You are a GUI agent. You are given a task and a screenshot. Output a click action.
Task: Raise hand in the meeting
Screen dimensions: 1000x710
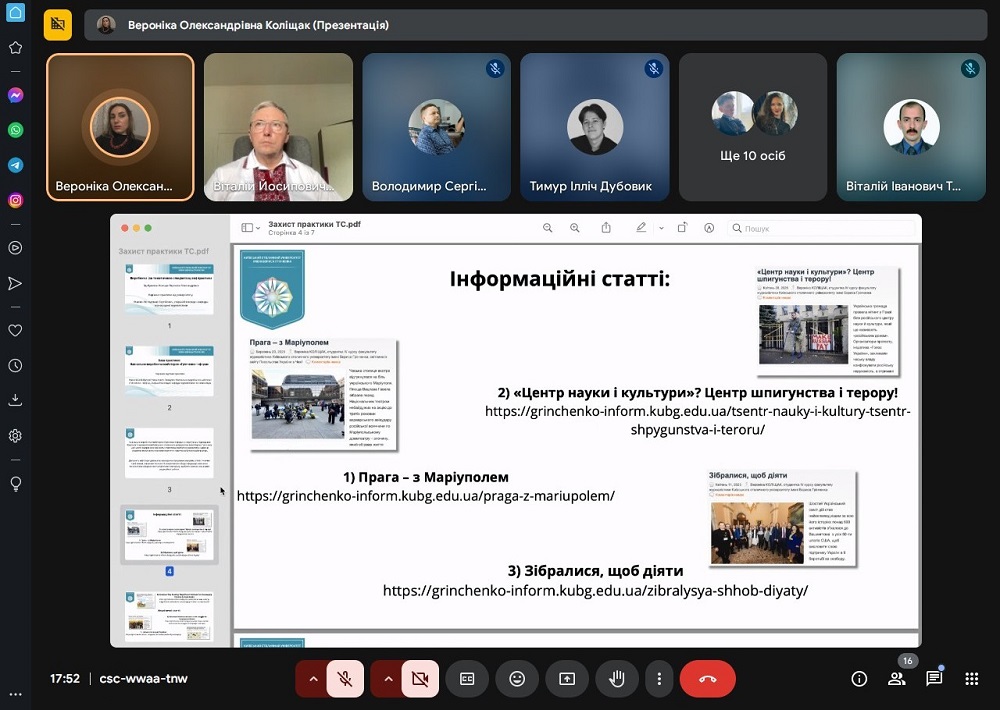[x=617, y=679]
